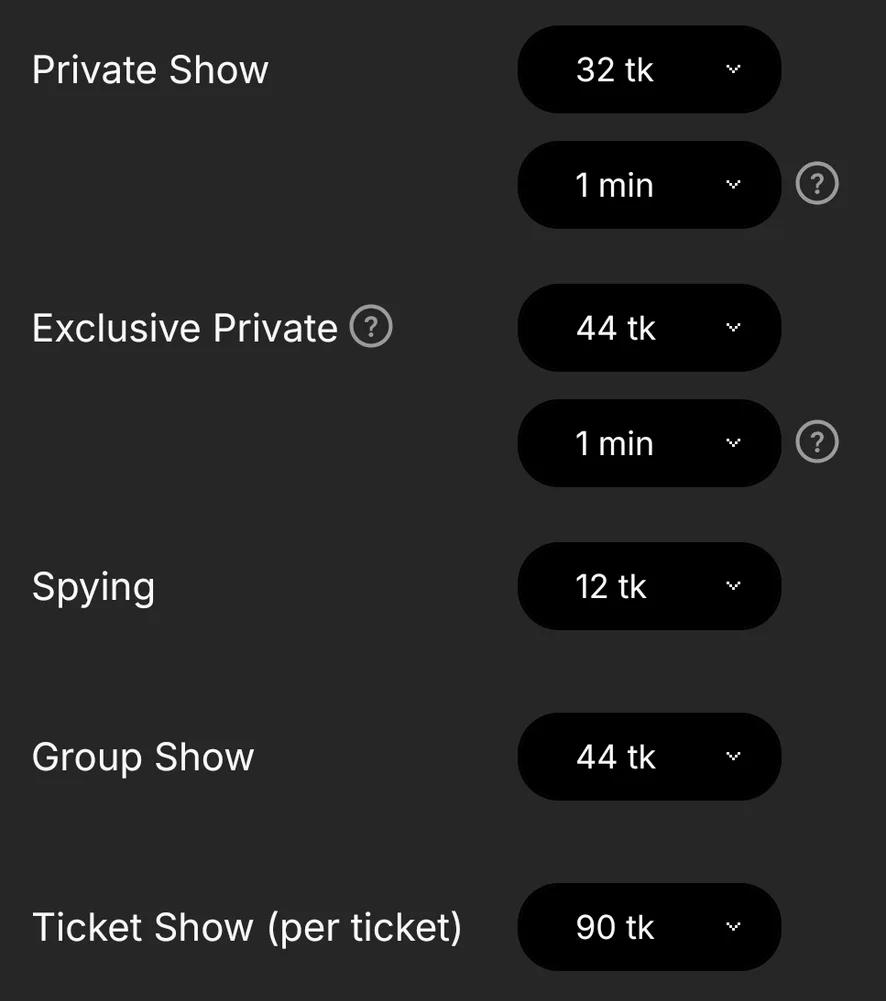Viewport: 886px width, 1001px height.
Task: Open the Ticket Show 90 tk price dropdown
Action: [648, 927]
